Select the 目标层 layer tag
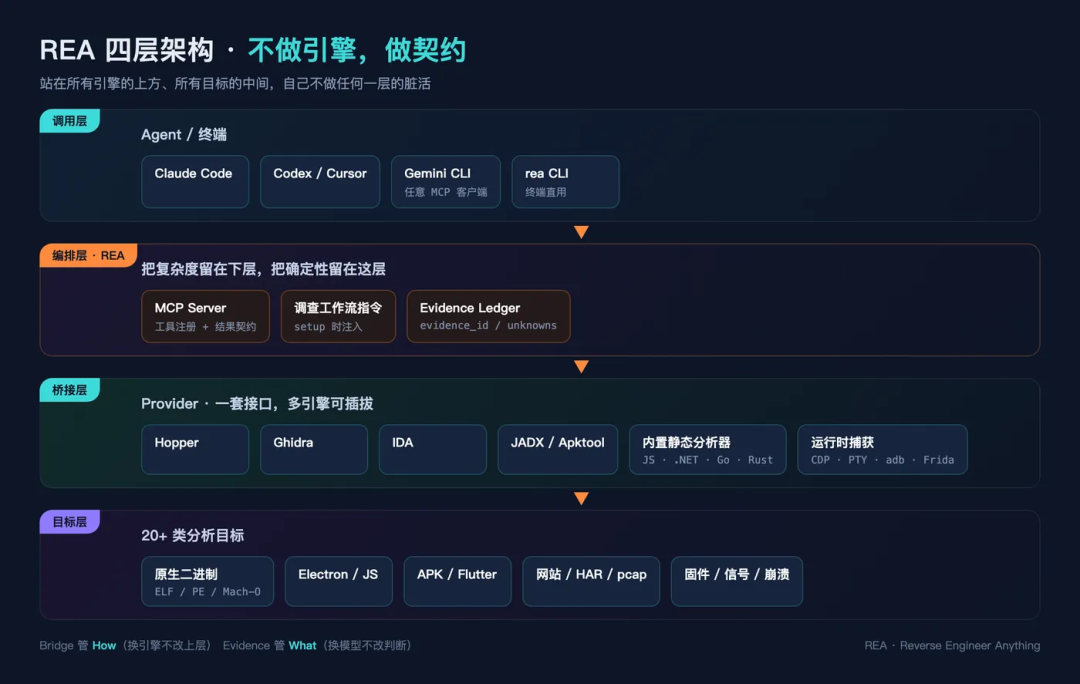This screenshot has height=684, width=1080. point(70,521)
